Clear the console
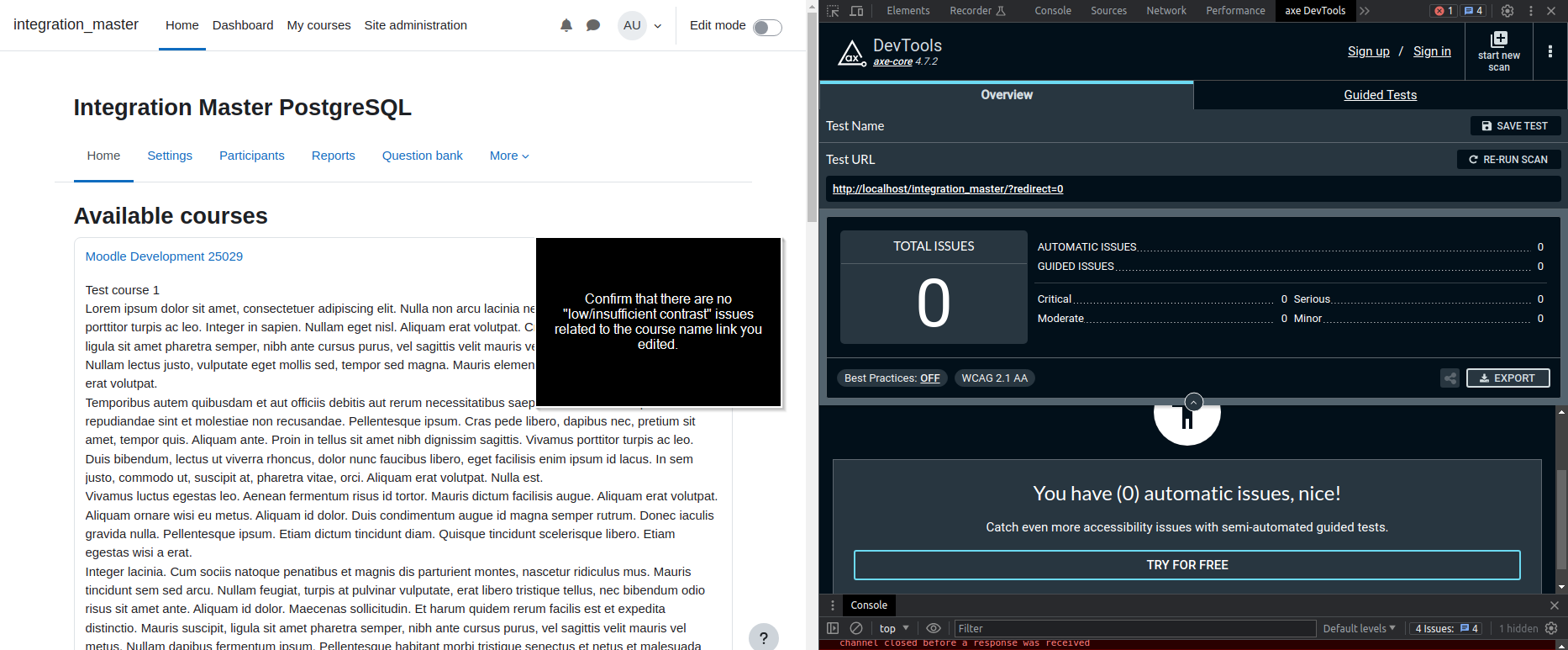1568x650 pixels. [856, 628]
